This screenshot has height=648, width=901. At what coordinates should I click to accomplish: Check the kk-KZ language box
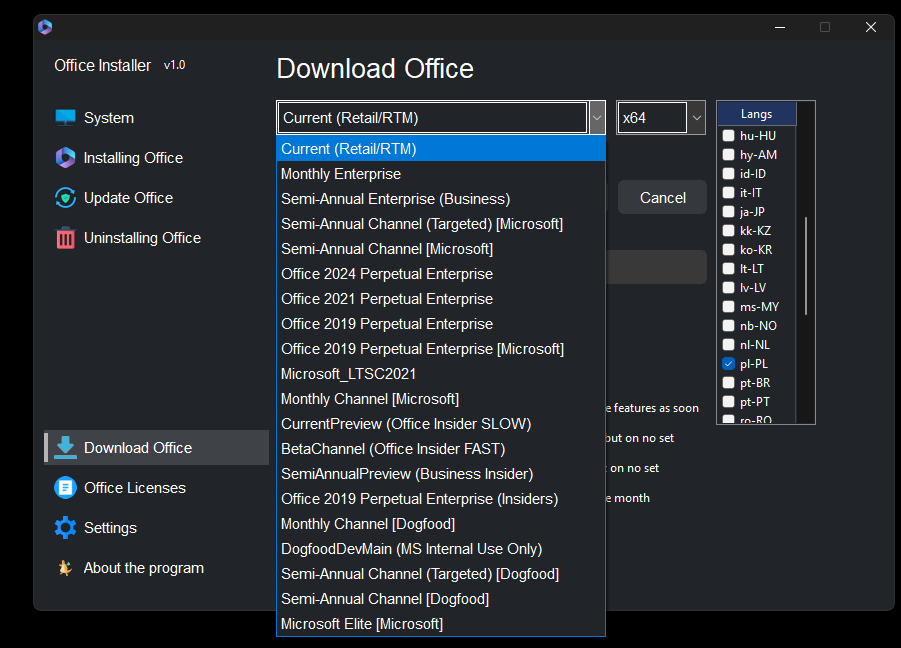(729, 230)
